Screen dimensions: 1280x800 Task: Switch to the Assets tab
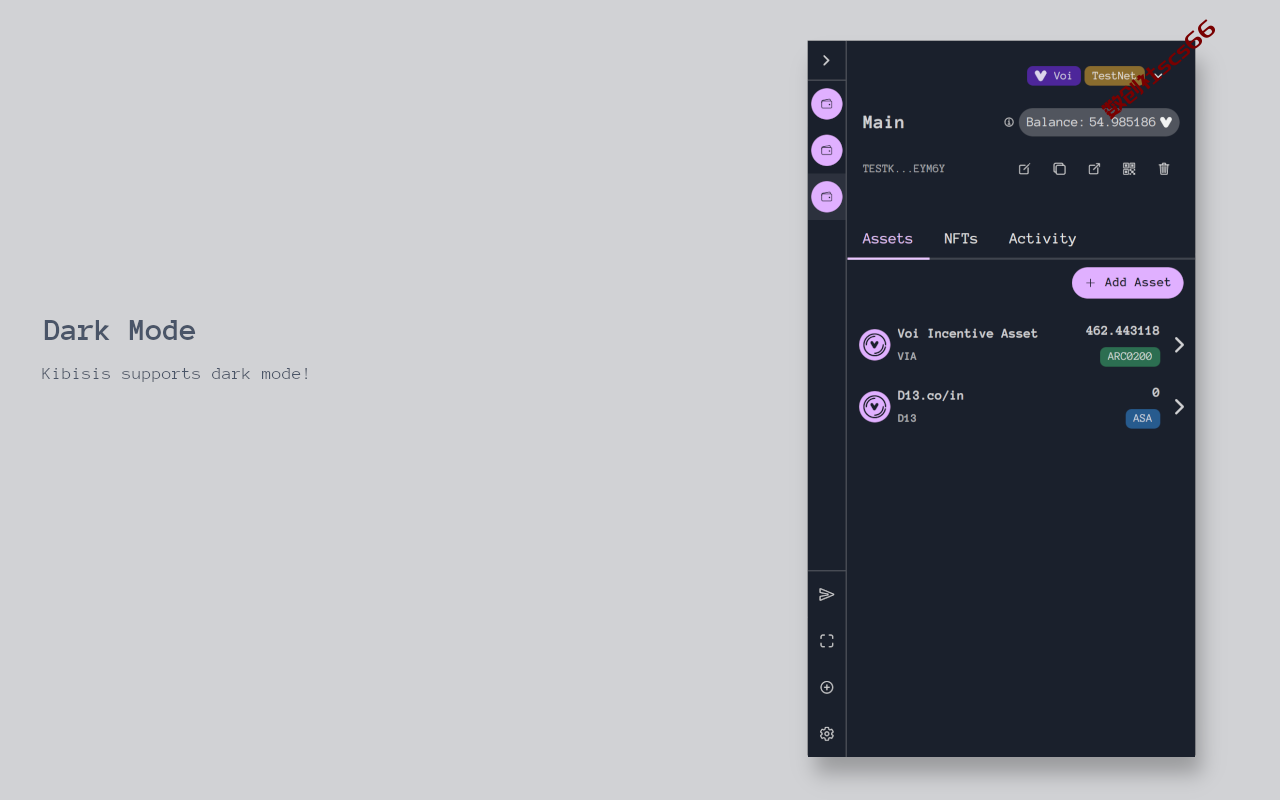tap(888, 239)
